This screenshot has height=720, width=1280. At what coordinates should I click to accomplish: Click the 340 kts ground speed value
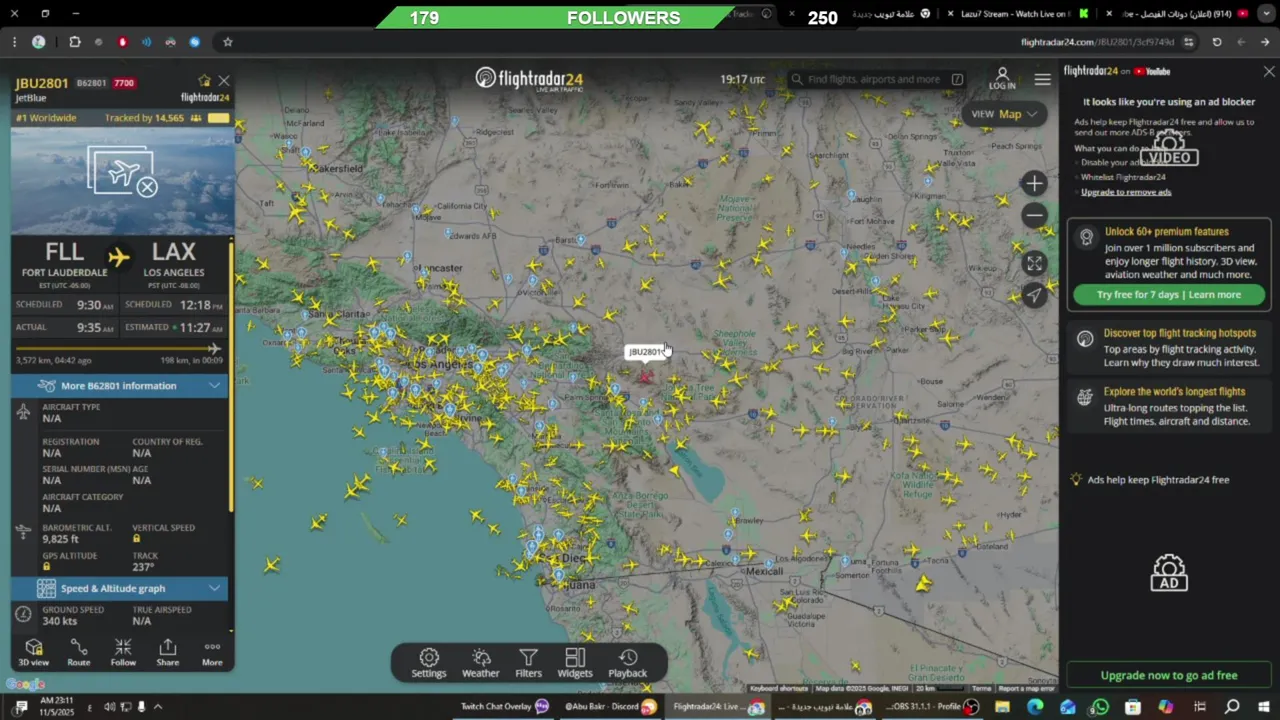[x=60, y=621]
